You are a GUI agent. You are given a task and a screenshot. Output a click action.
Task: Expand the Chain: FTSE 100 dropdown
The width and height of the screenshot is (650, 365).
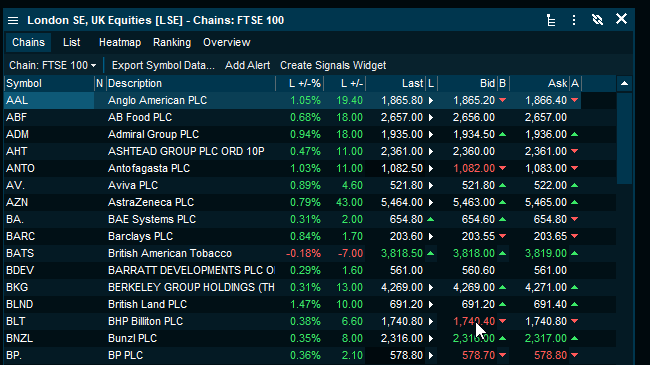click(x=53, y=65)
